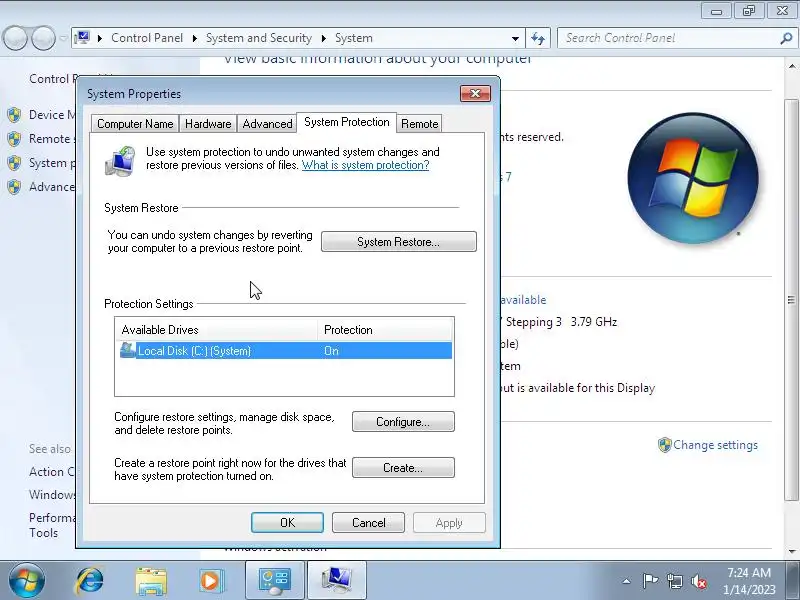This screenshot has height=600, width=800.
Task: Click the shield icon beside Change settings
Action: pyautogui.click(x=664, y=445)
